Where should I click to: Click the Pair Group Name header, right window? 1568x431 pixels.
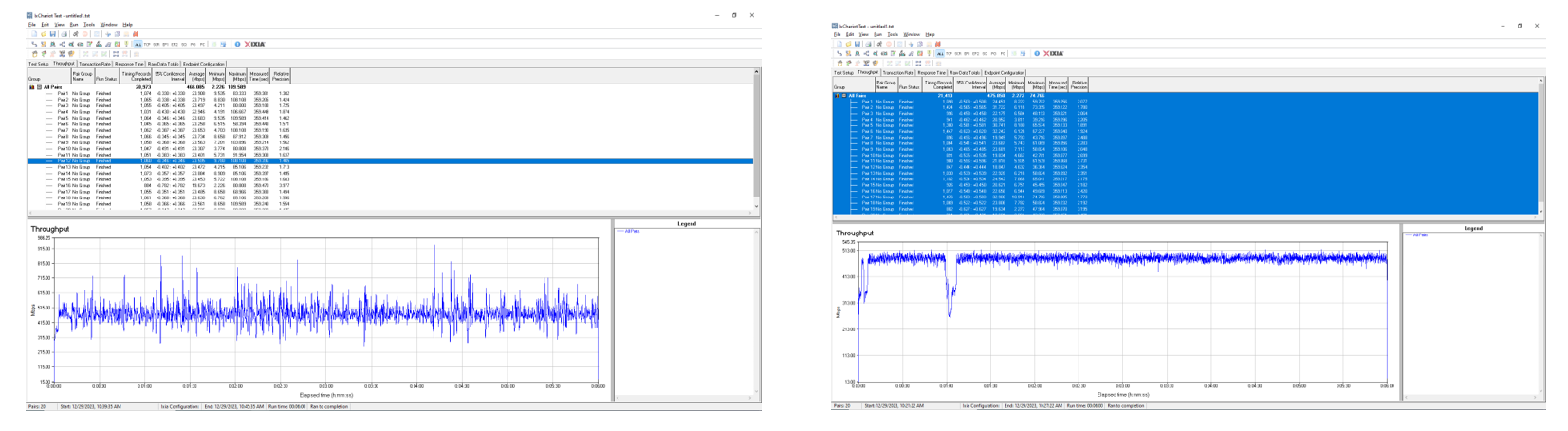[886, 84]
